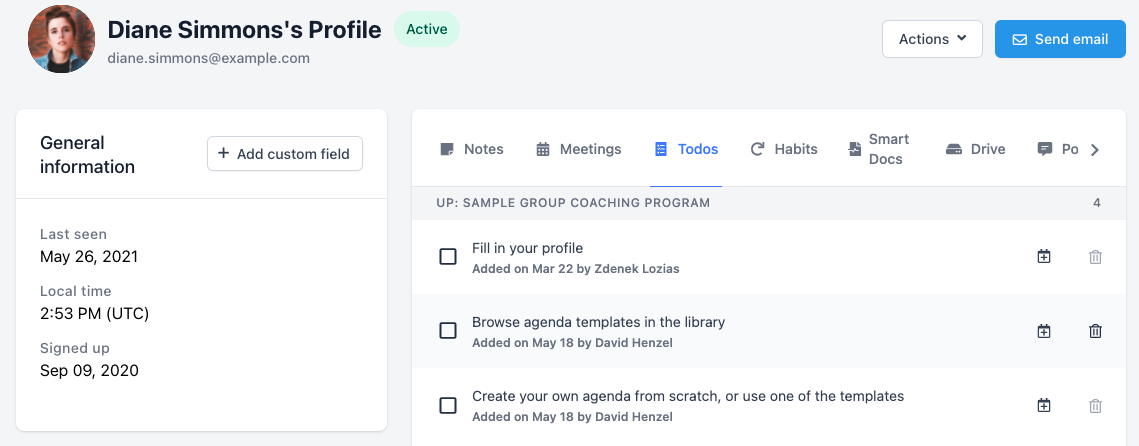Viewport: 1139px width, 446px height.
Task: Mark 'Create your own agenda from scratch' done
Action: click(x=448, y=405)
